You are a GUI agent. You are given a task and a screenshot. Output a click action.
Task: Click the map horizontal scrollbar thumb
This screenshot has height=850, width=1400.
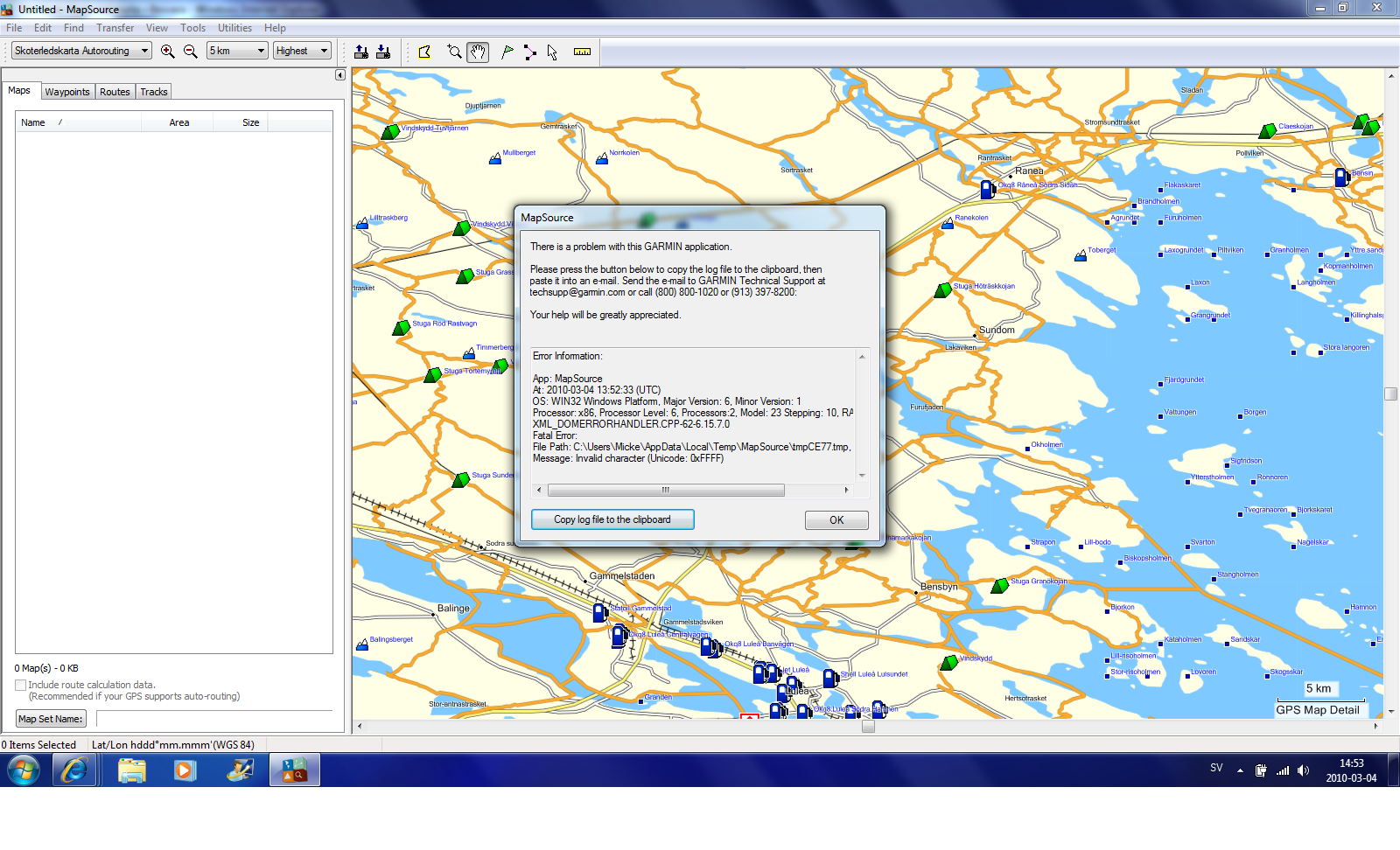pos(868,726)
